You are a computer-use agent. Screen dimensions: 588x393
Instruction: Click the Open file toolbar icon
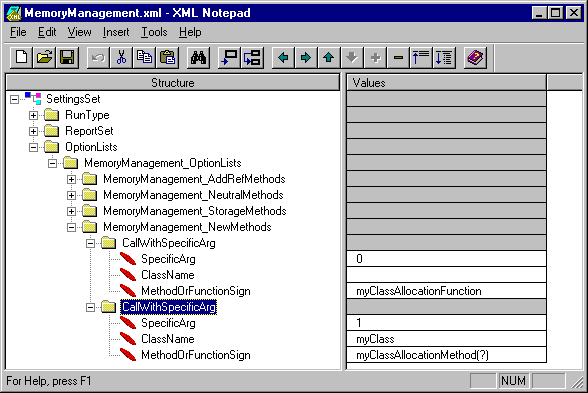coord(44,58)
